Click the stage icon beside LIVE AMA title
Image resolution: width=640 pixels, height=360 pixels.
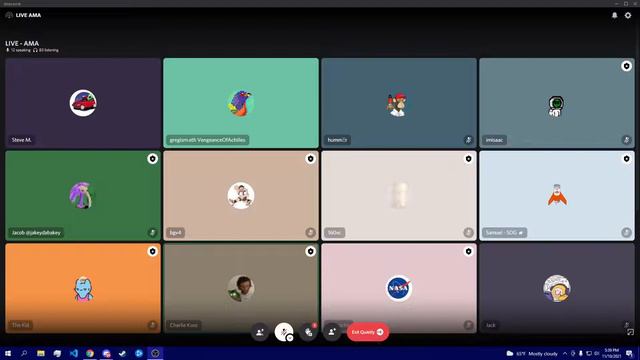9,15
